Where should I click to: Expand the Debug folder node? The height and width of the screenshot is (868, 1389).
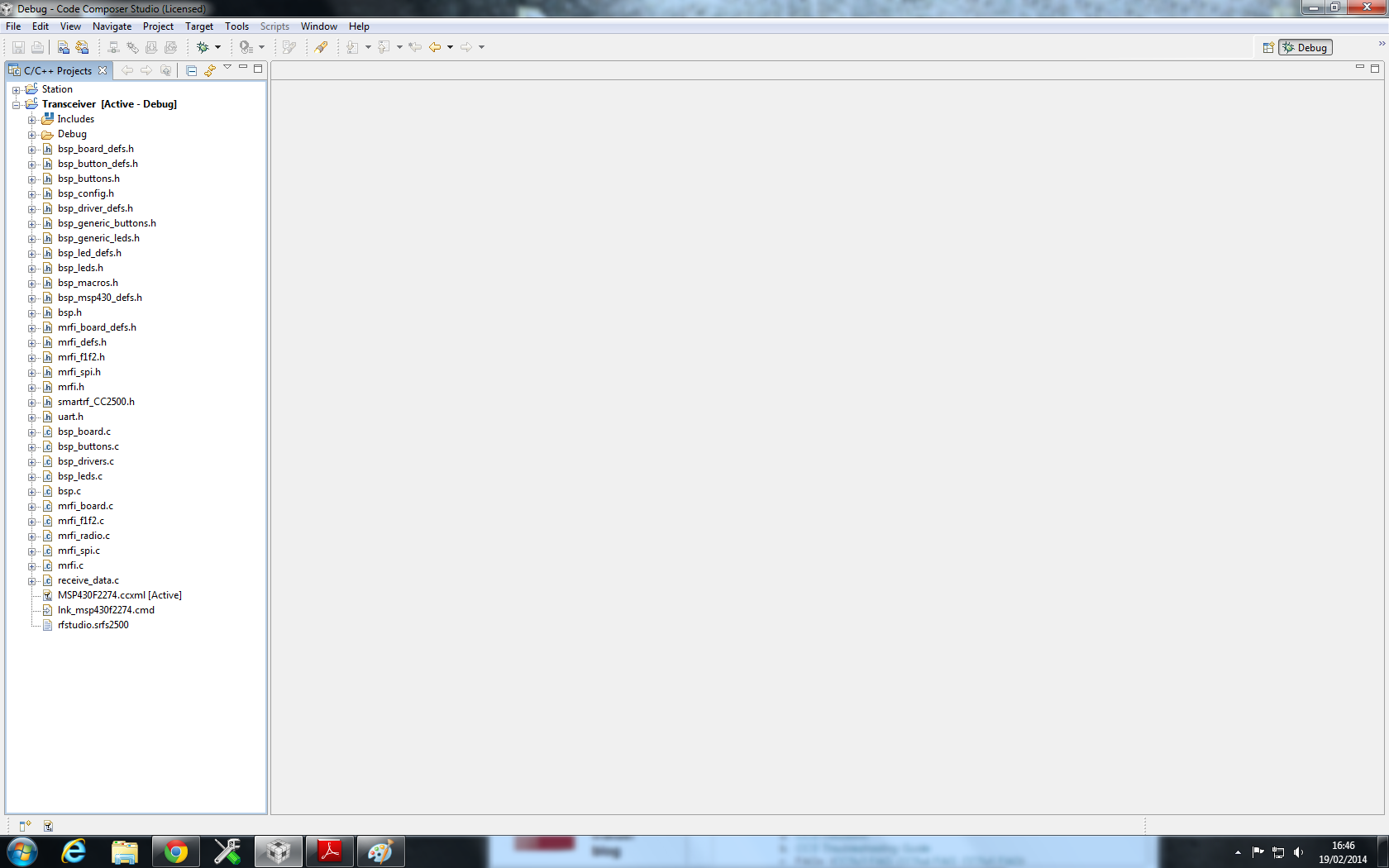coord(31,134)
